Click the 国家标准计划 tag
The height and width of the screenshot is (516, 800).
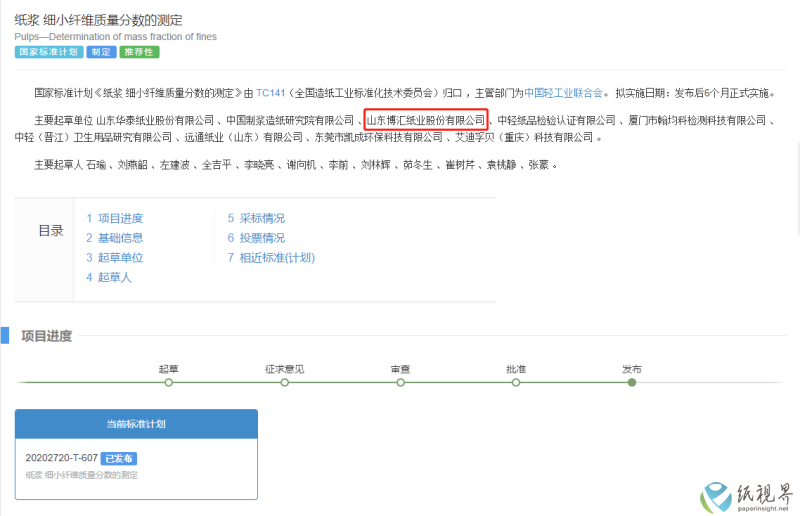pos(49,52)
